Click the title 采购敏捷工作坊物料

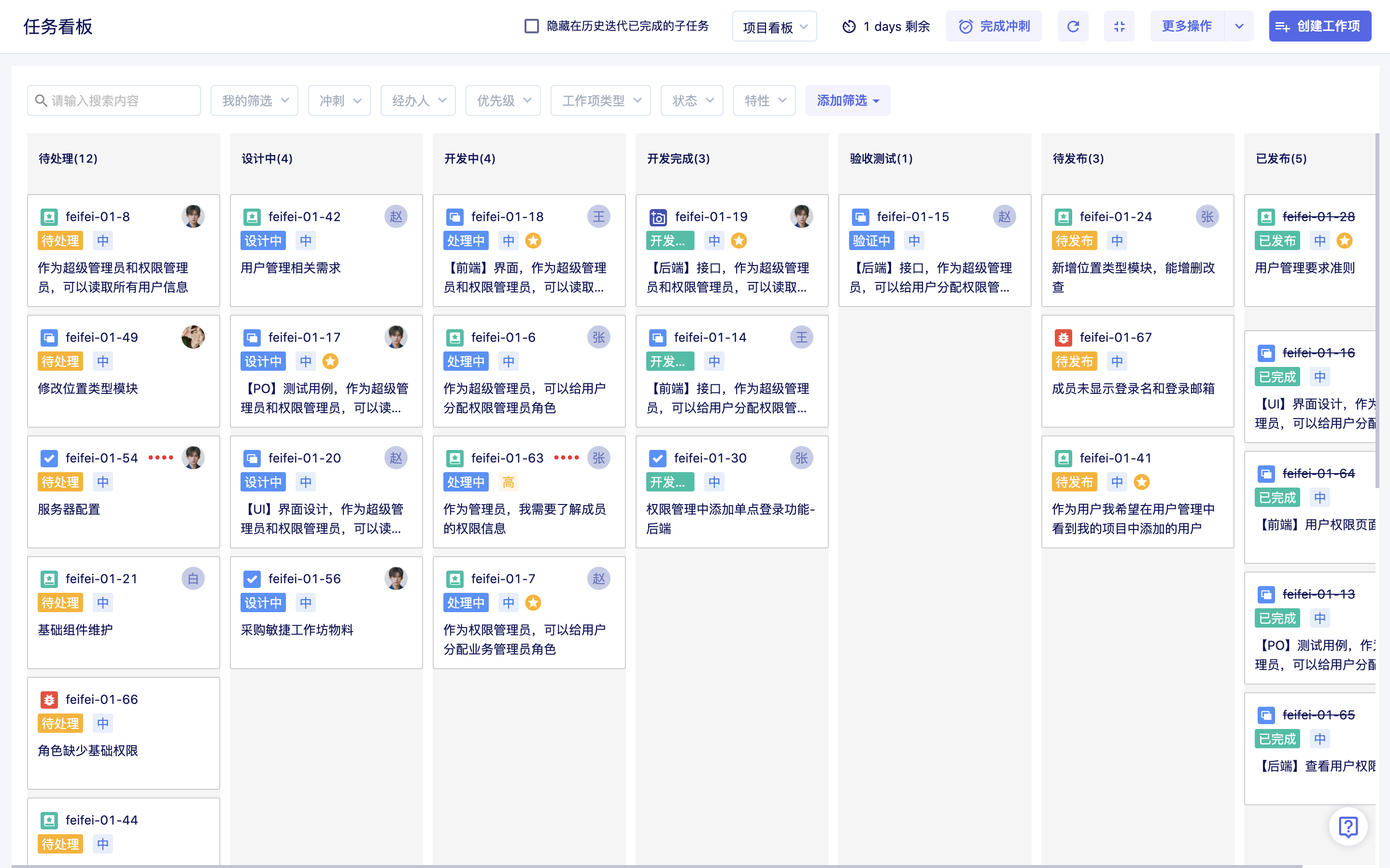click(x=297, y=630)
